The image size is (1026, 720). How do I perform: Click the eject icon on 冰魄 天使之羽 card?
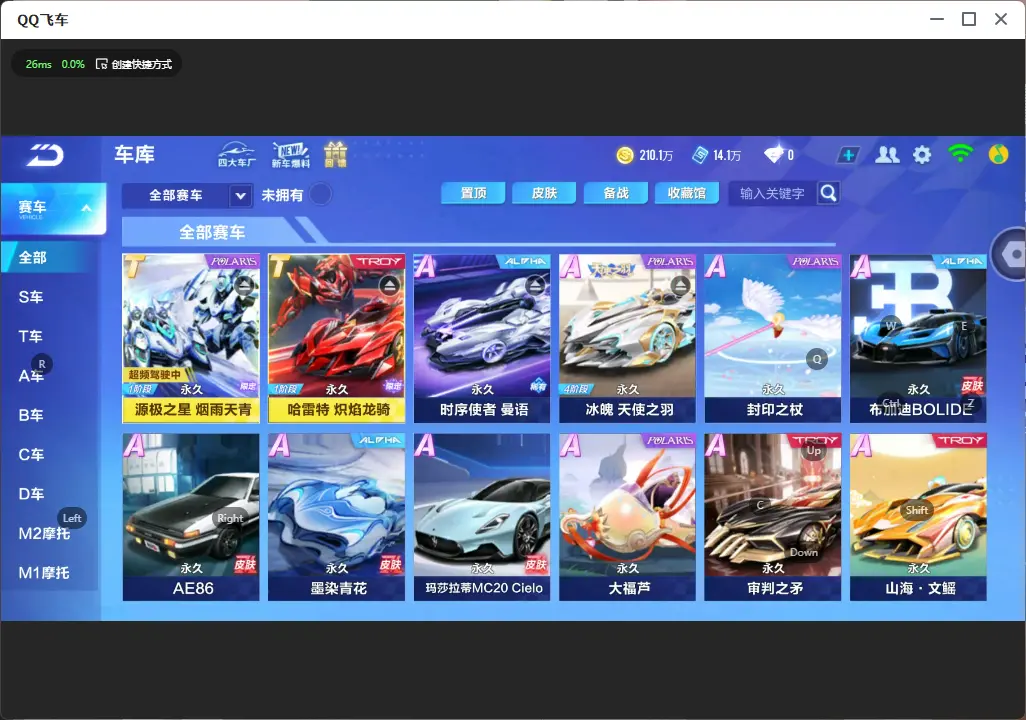pos(681,285)
